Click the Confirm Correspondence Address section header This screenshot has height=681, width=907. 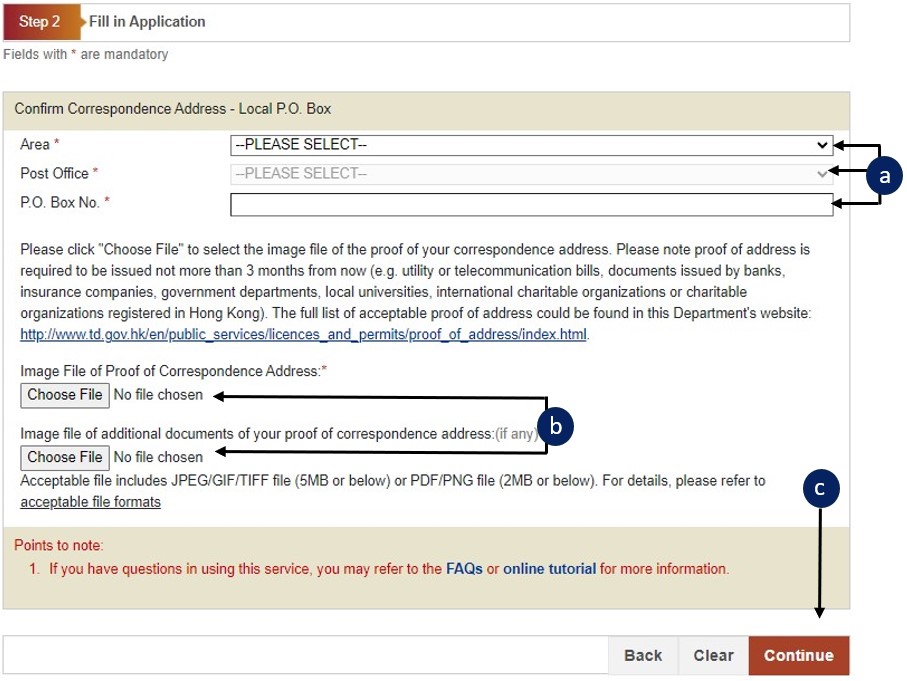pos(172,108)
